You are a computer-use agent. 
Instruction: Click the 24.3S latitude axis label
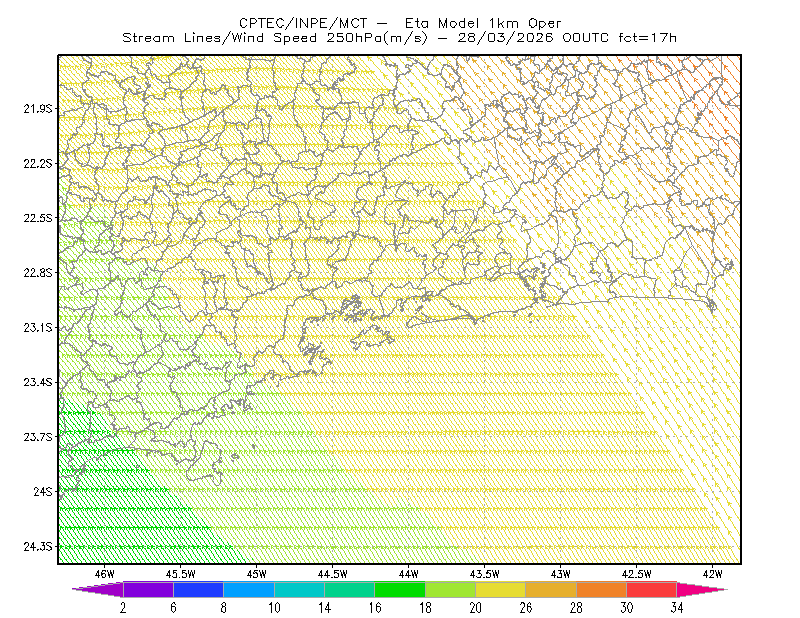pyautogui.click(x=38, y=547)
